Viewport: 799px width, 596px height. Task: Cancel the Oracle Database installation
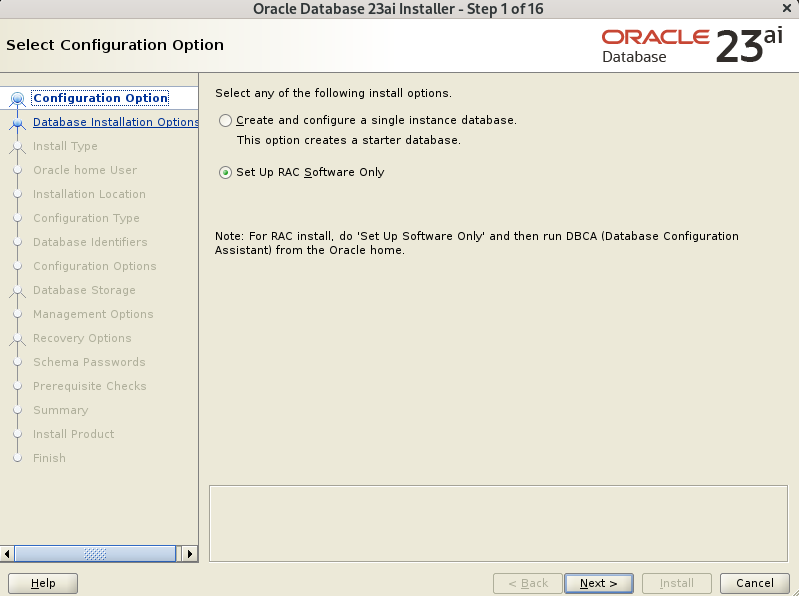coord(755,583)
